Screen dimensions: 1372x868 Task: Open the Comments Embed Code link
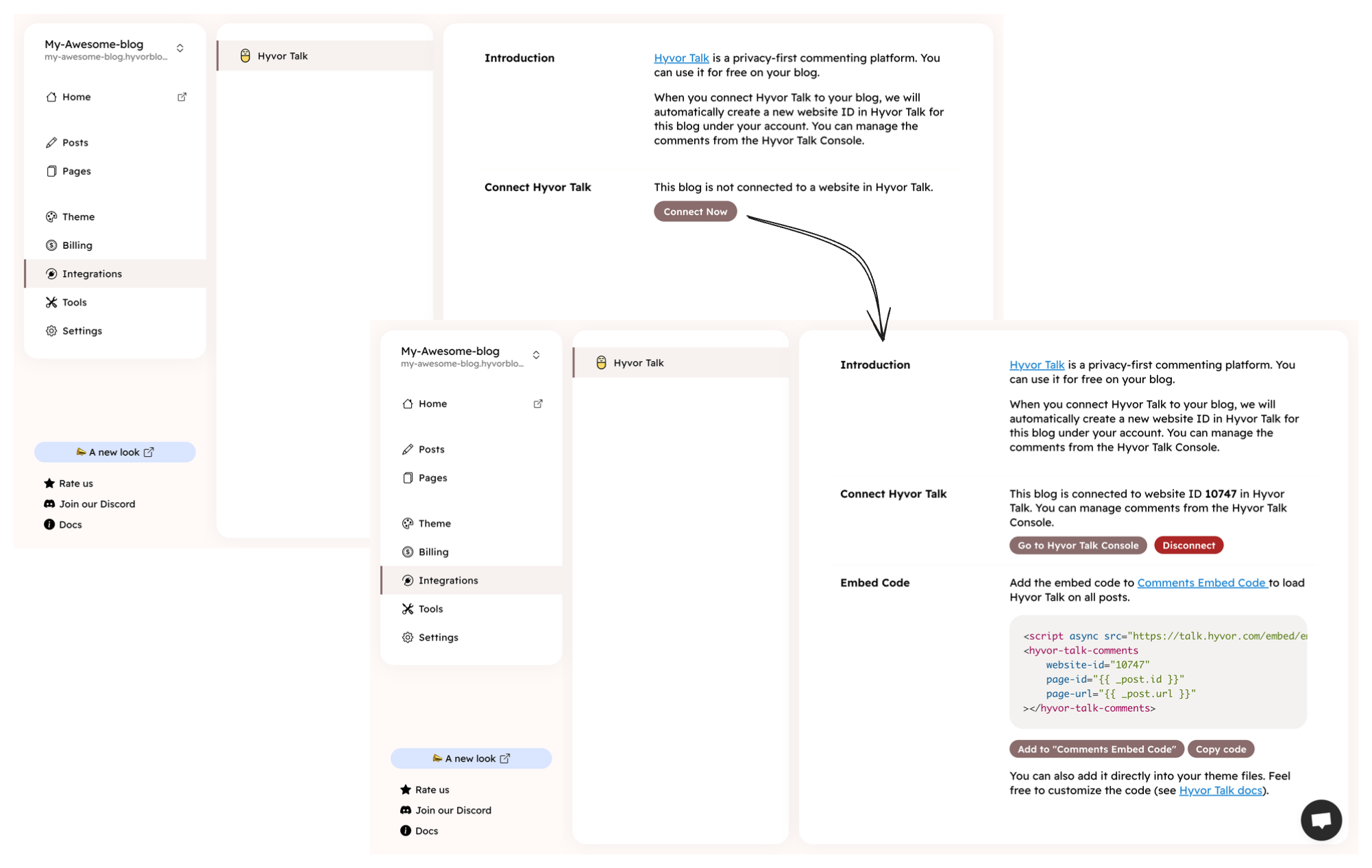tap(1201, 582)
